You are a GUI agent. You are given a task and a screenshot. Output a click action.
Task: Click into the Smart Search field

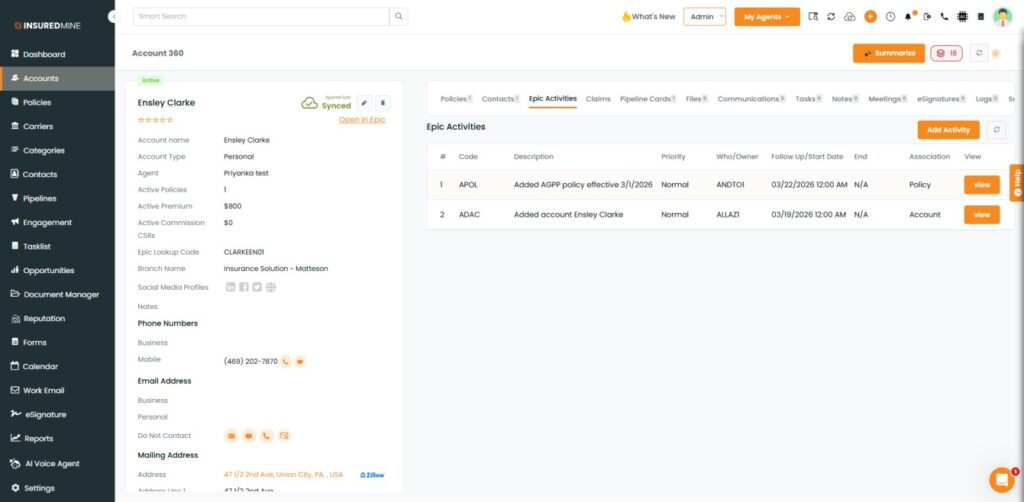click(260, 17)
